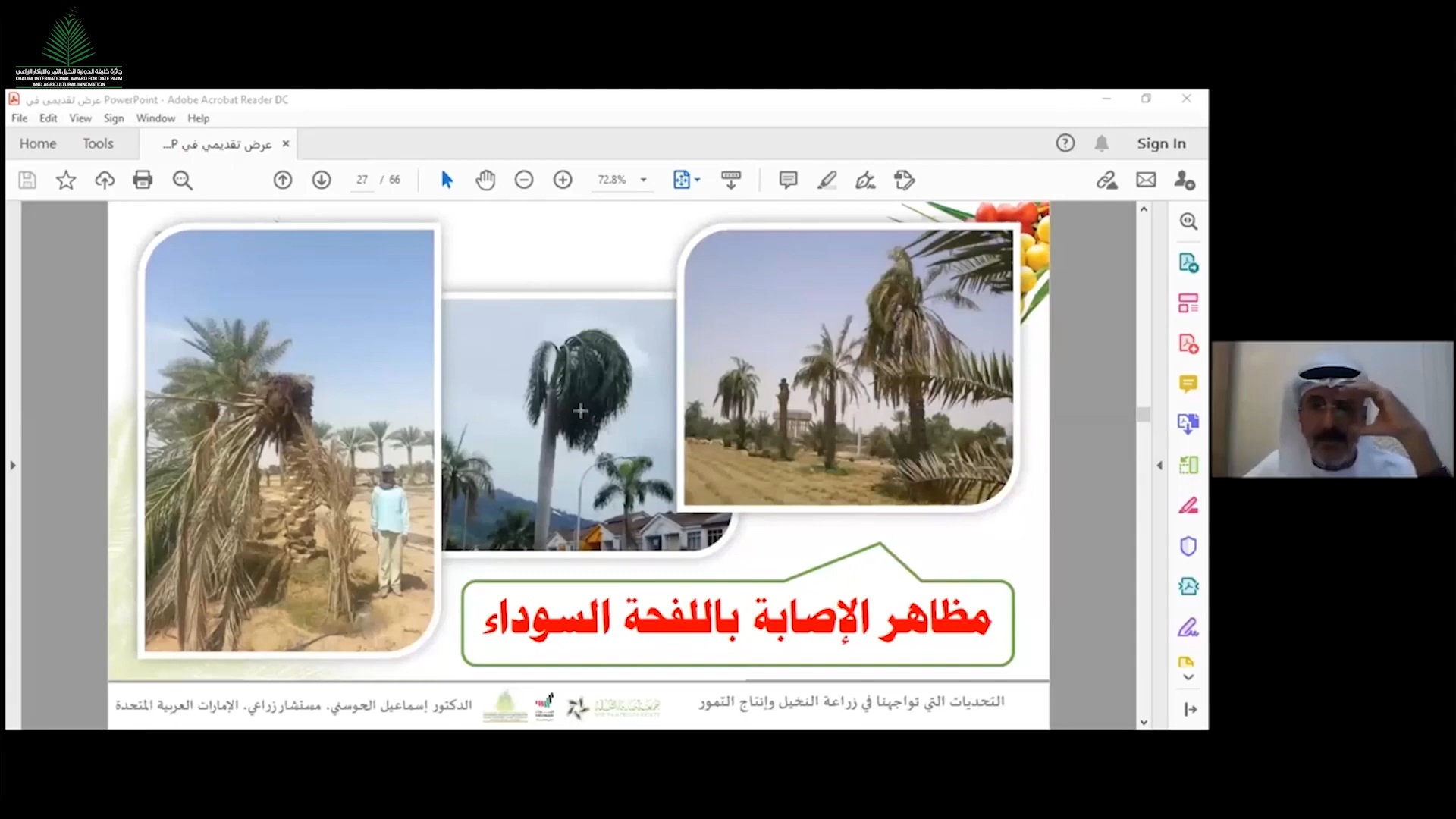Click the scrolling mode keyboard icon
This screenshot has height=819, width=1456.
pos(731,180)
